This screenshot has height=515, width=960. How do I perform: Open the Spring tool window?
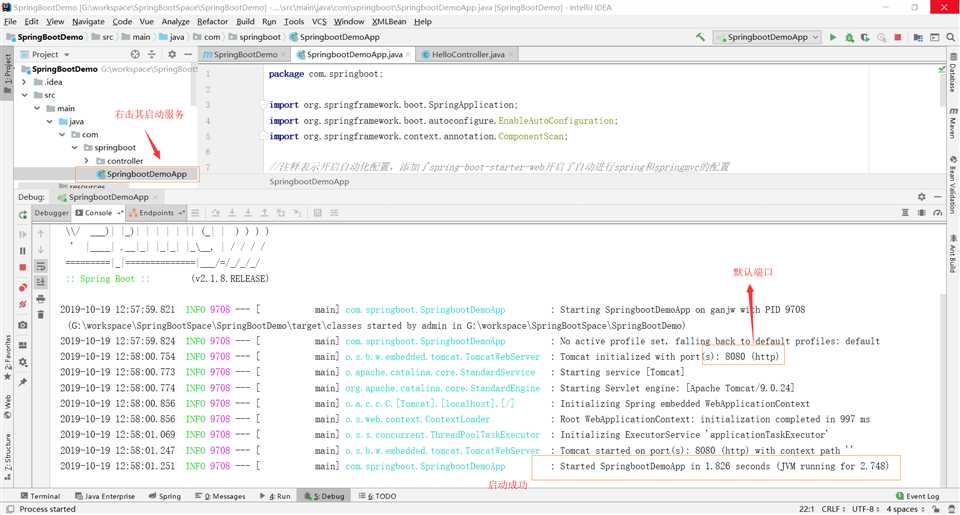(x=165, y=496)
